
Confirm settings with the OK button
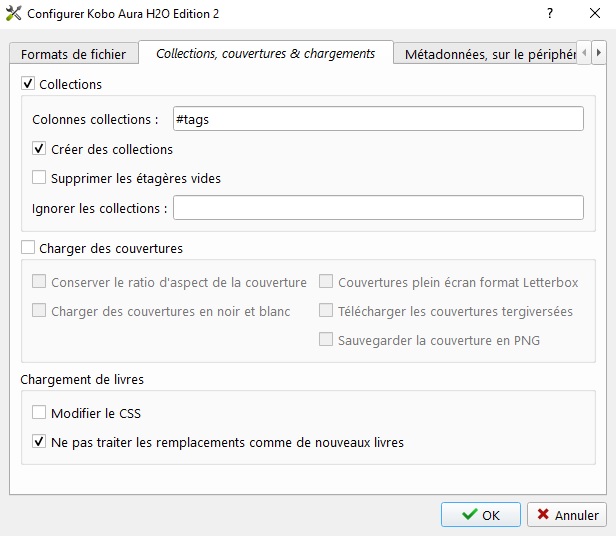(481, 515)
